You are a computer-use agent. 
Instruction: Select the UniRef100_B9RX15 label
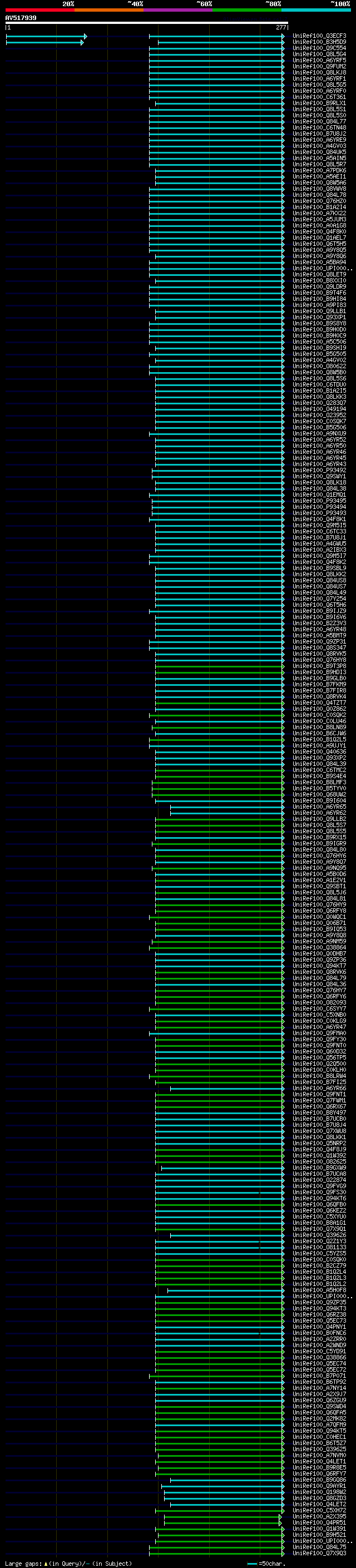[319, 837]
